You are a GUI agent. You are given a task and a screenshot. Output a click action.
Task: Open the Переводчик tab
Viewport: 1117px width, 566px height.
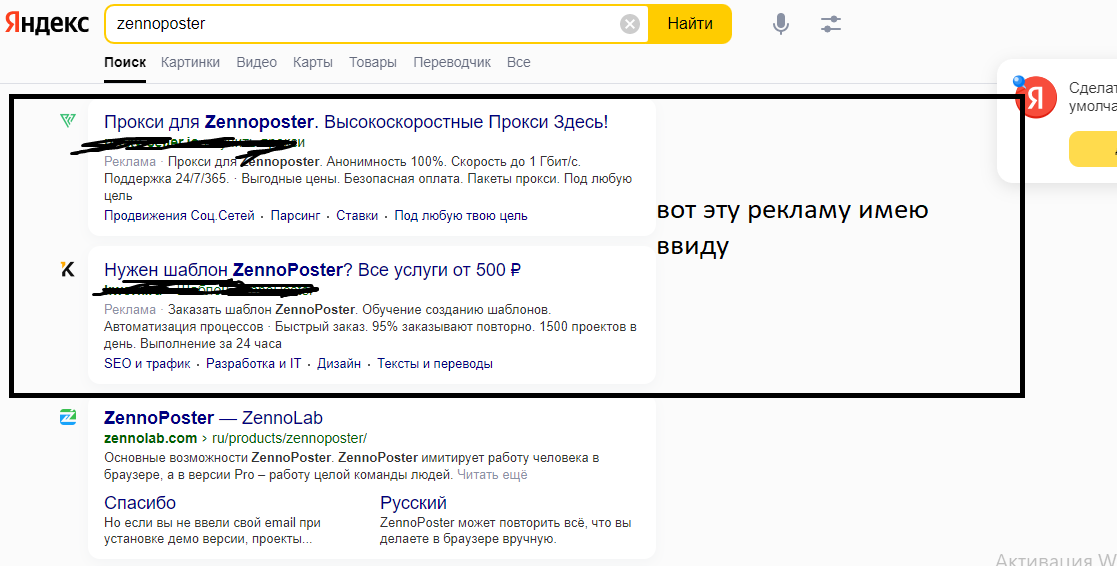[x=452, y=62]
